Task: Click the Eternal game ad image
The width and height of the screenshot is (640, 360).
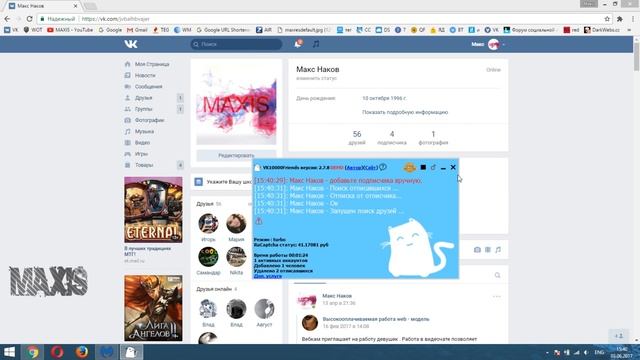Action: point(153,210)
